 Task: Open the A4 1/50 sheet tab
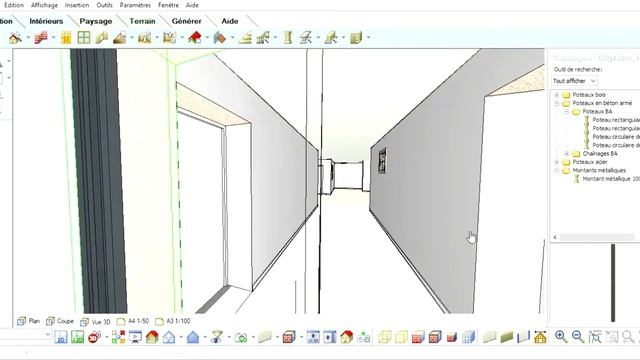point(133,321)
